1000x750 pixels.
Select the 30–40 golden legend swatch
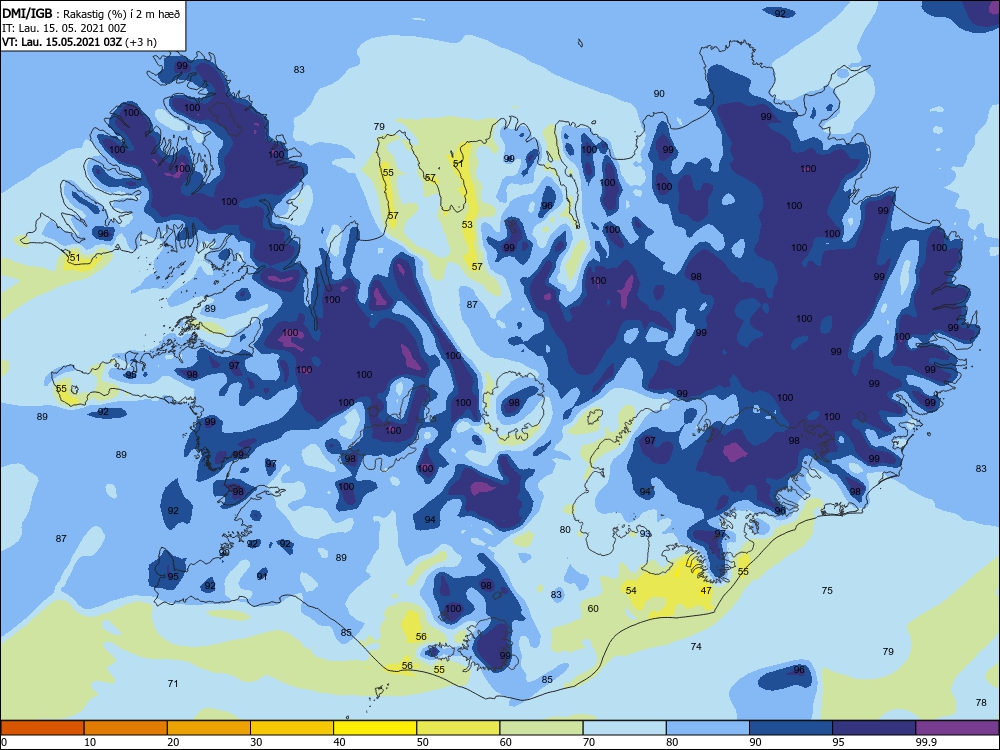[x=292, y=728]
